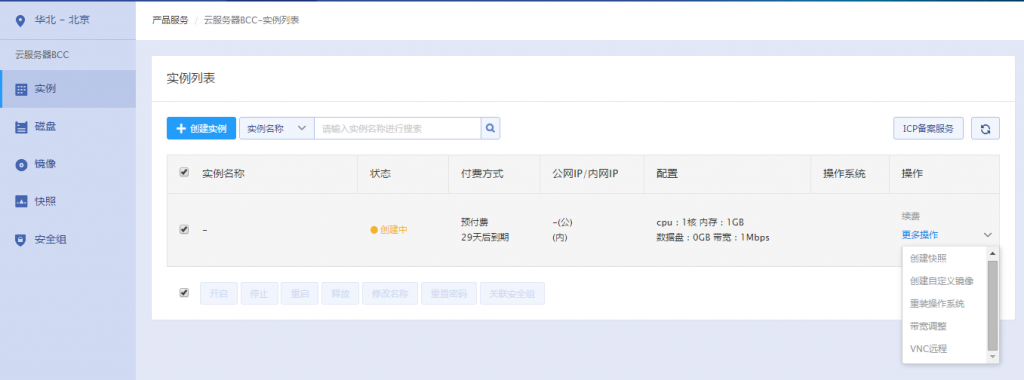Click the 安全组 shield icon in sidebar
The height and width of the screenshot is (380, 1024).
tap(21, 240)
